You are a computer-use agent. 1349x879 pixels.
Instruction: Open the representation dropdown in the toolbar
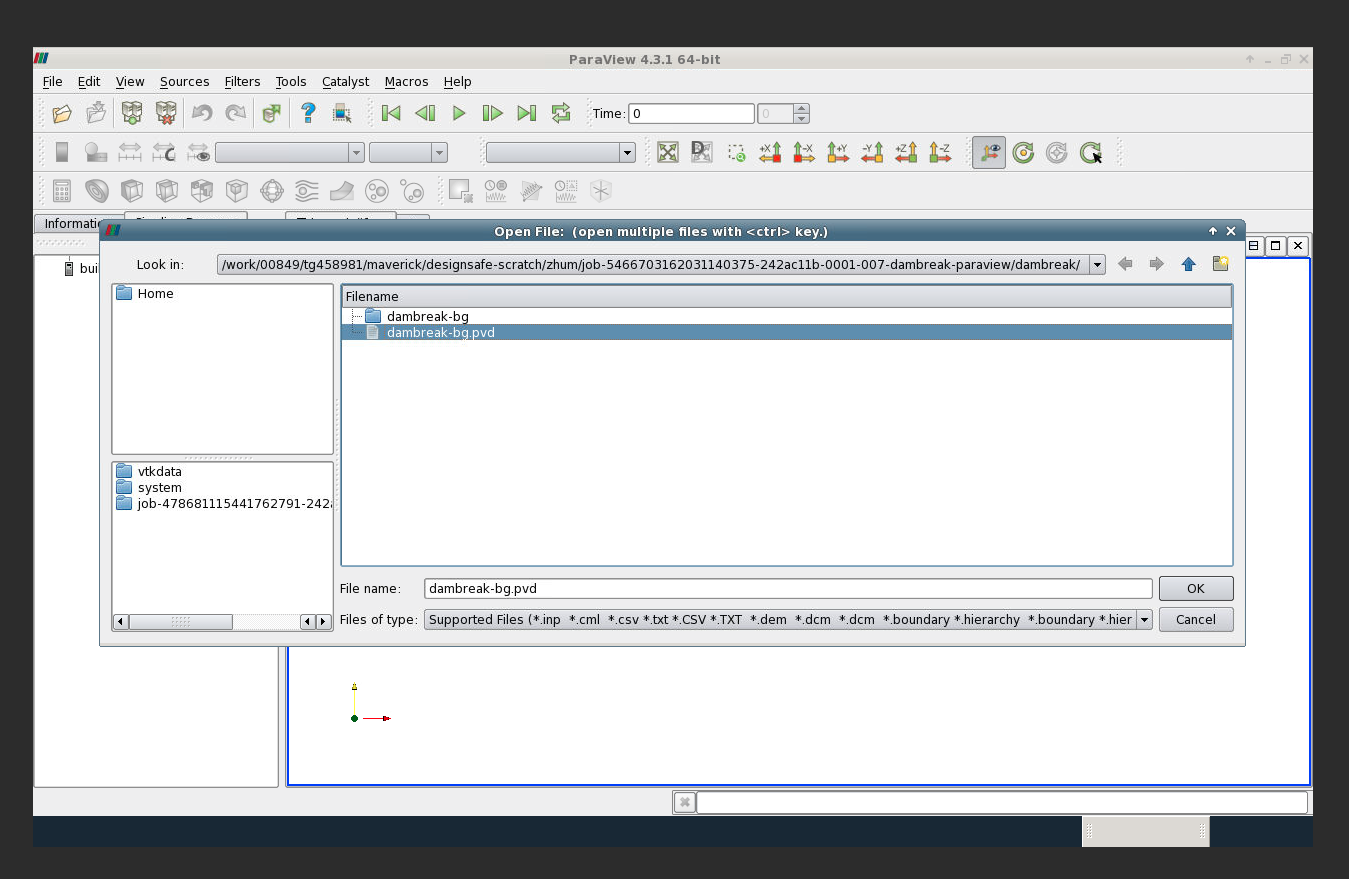[x=560, y=152]
